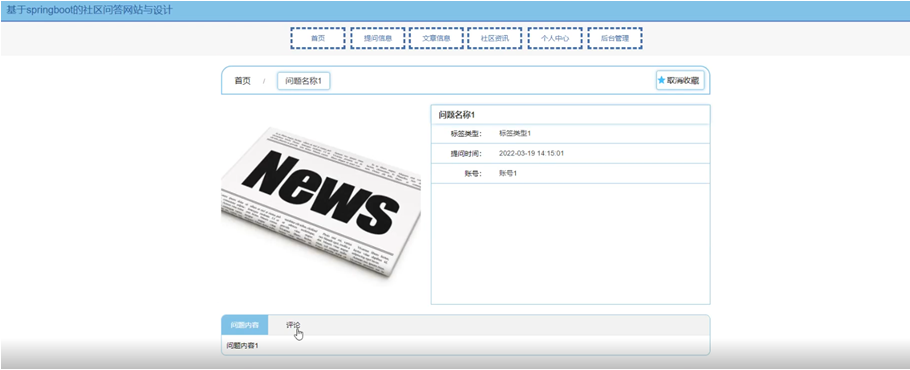
Task: Click the 取消收藏 button
Action: [x=680, y=81]
